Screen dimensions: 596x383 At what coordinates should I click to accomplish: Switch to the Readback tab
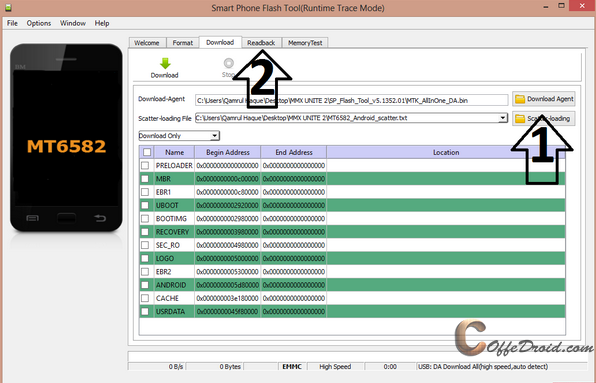(x=261, y=43)
